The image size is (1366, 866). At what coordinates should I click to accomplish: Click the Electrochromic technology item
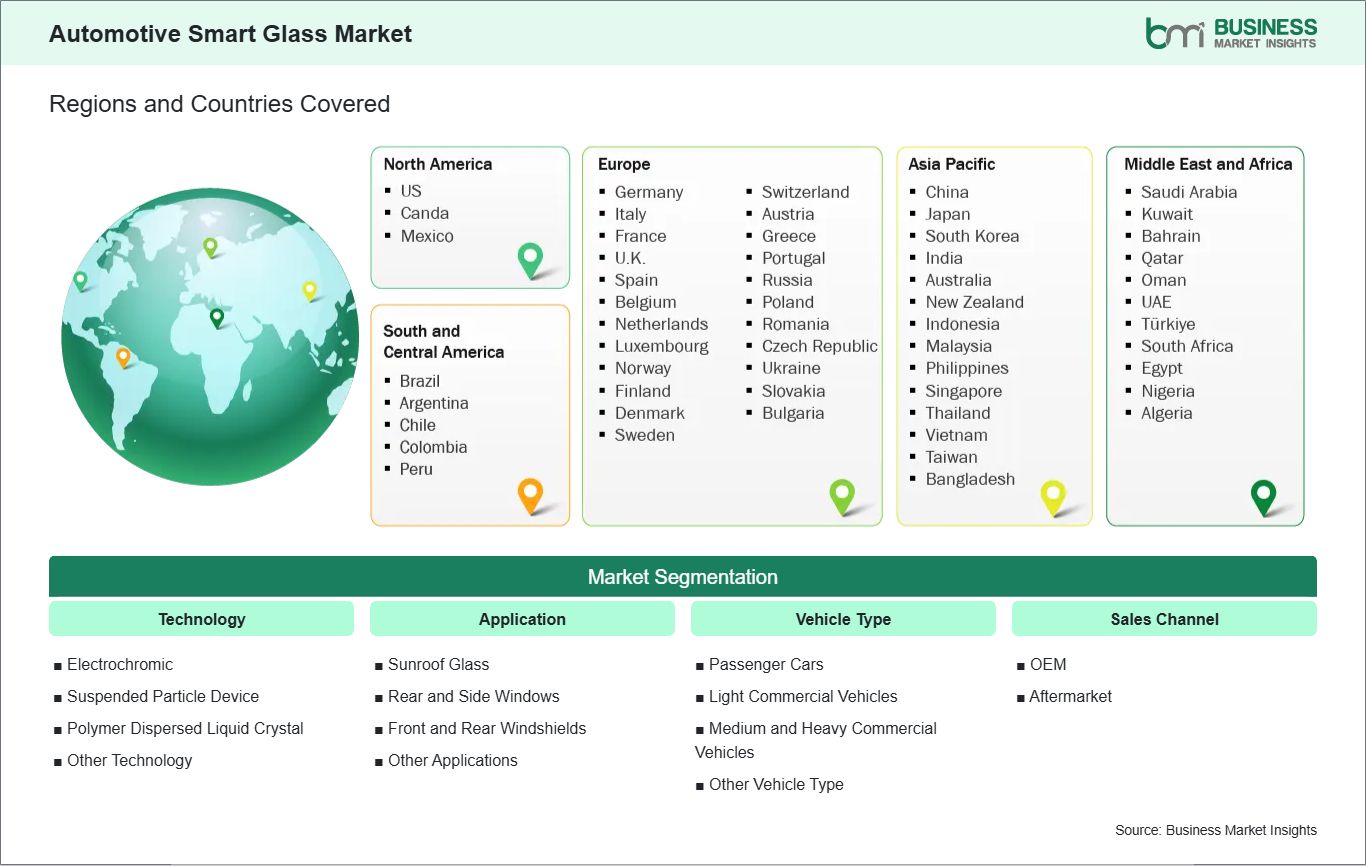point(119,664)
